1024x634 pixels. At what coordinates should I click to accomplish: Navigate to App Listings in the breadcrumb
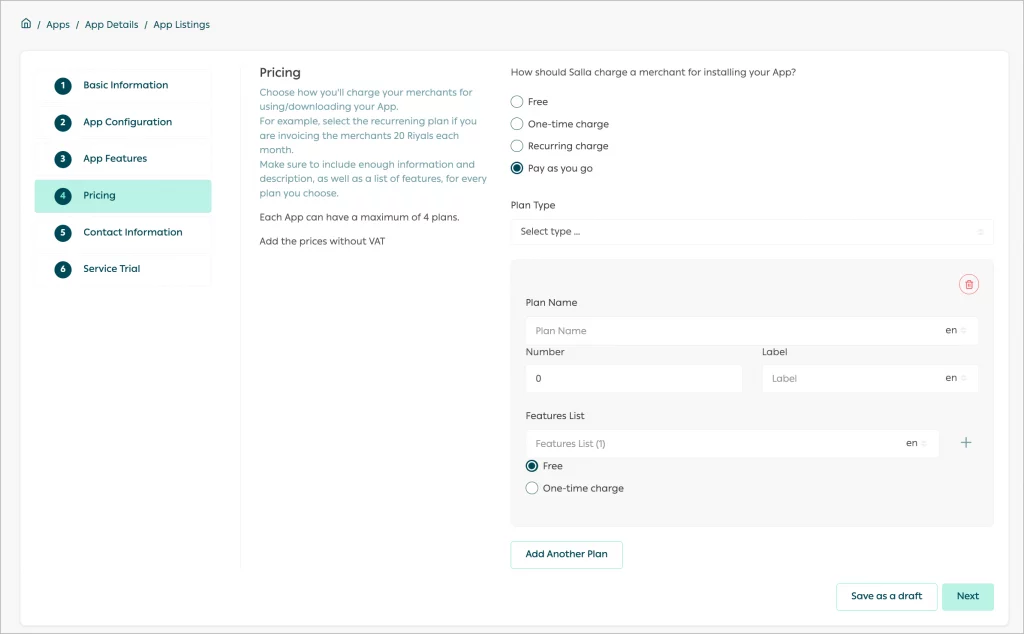(x=181, y=24)
